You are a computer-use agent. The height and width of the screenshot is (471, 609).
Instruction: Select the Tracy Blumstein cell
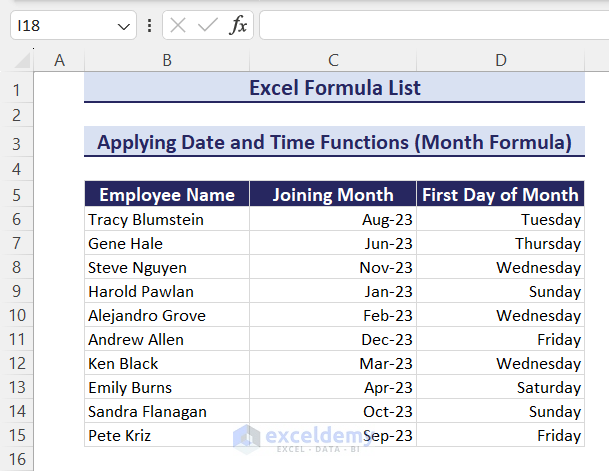pos(167,219)
